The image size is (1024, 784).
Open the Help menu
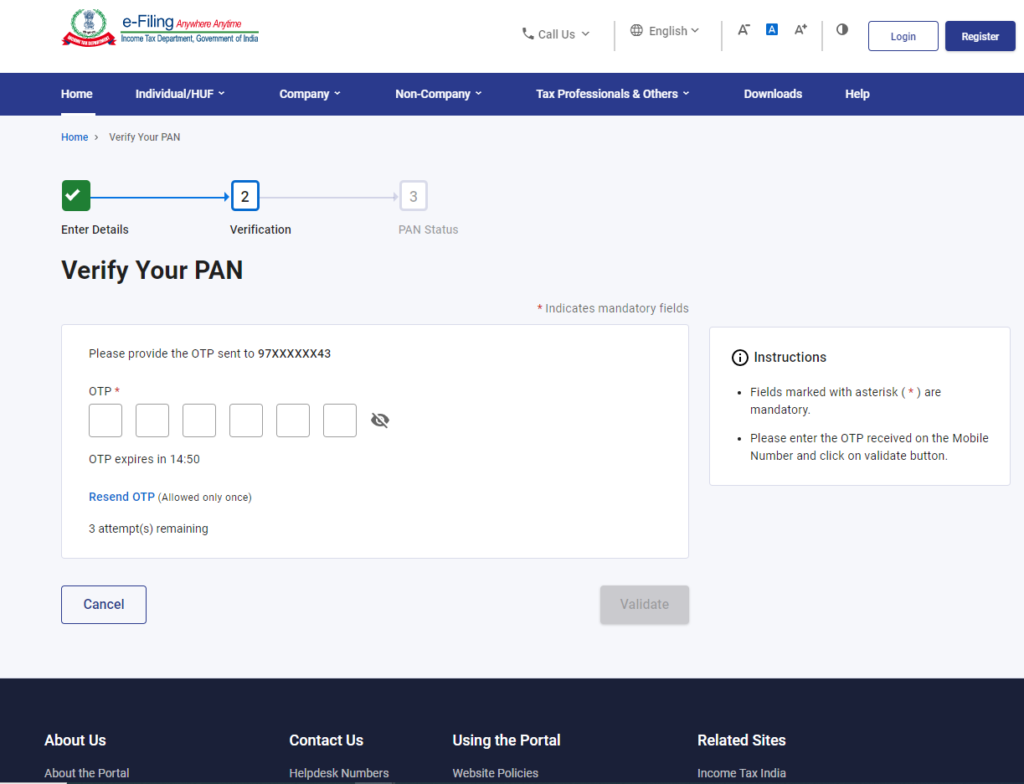pos(856,93)
